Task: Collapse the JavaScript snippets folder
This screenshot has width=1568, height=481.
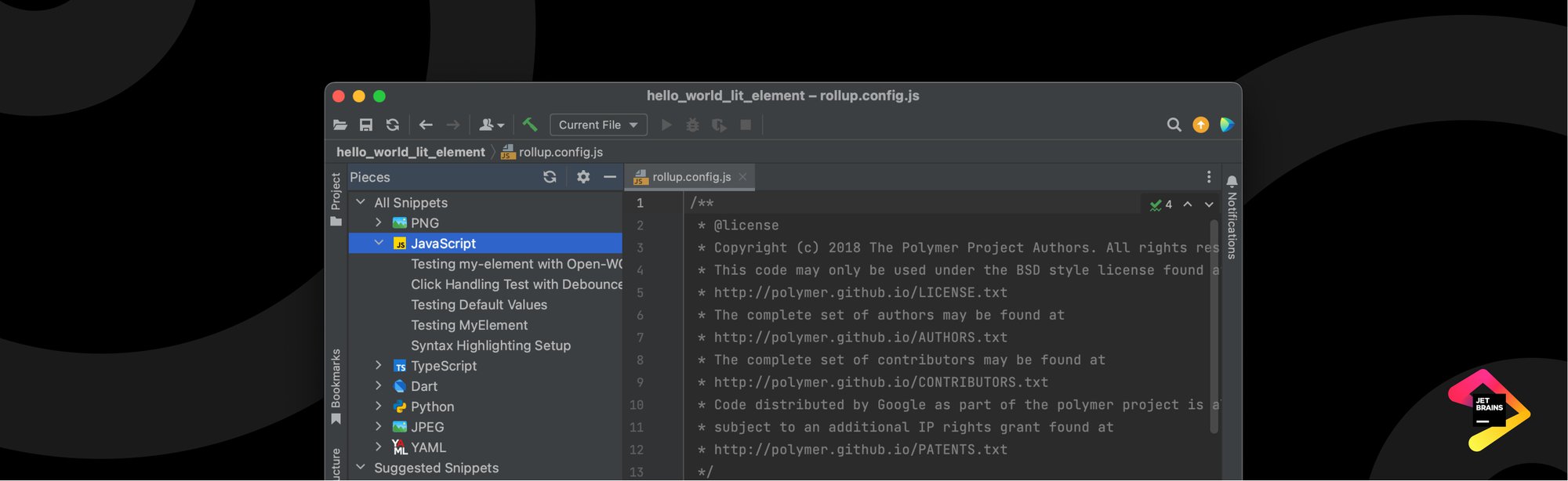Action: point(379,243)
